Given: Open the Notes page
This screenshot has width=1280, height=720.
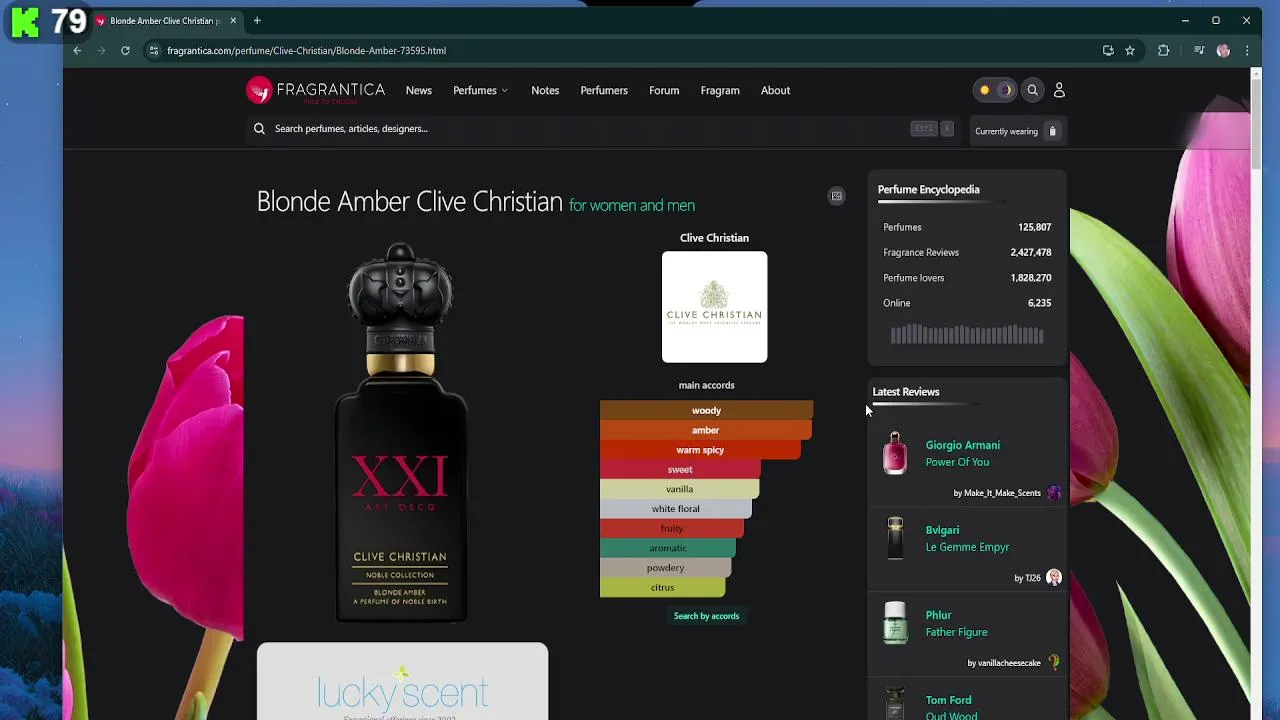Looking at the screenshot, I should tap(545, 90).
